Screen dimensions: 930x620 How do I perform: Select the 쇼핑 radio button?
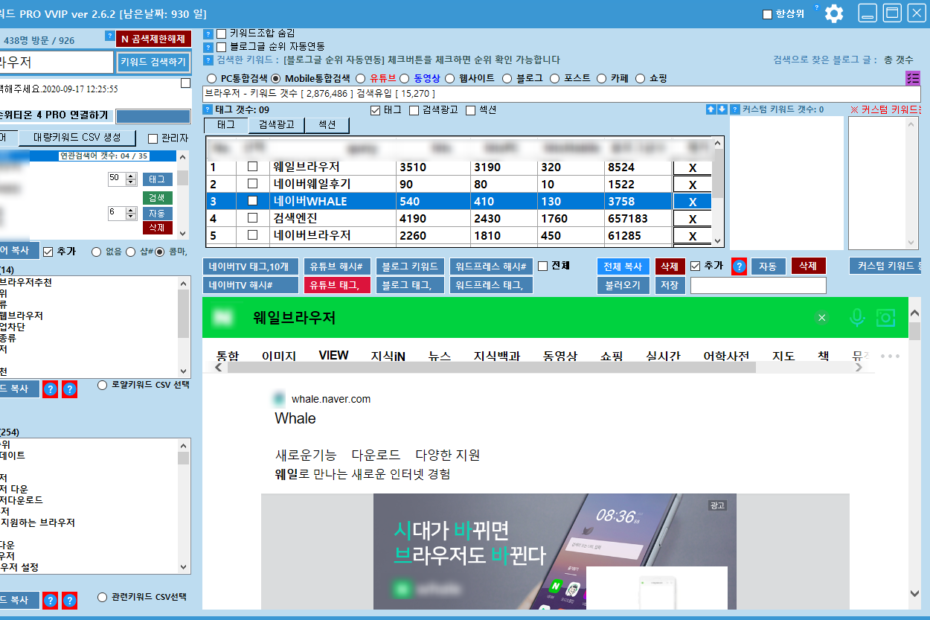point(640,78)
